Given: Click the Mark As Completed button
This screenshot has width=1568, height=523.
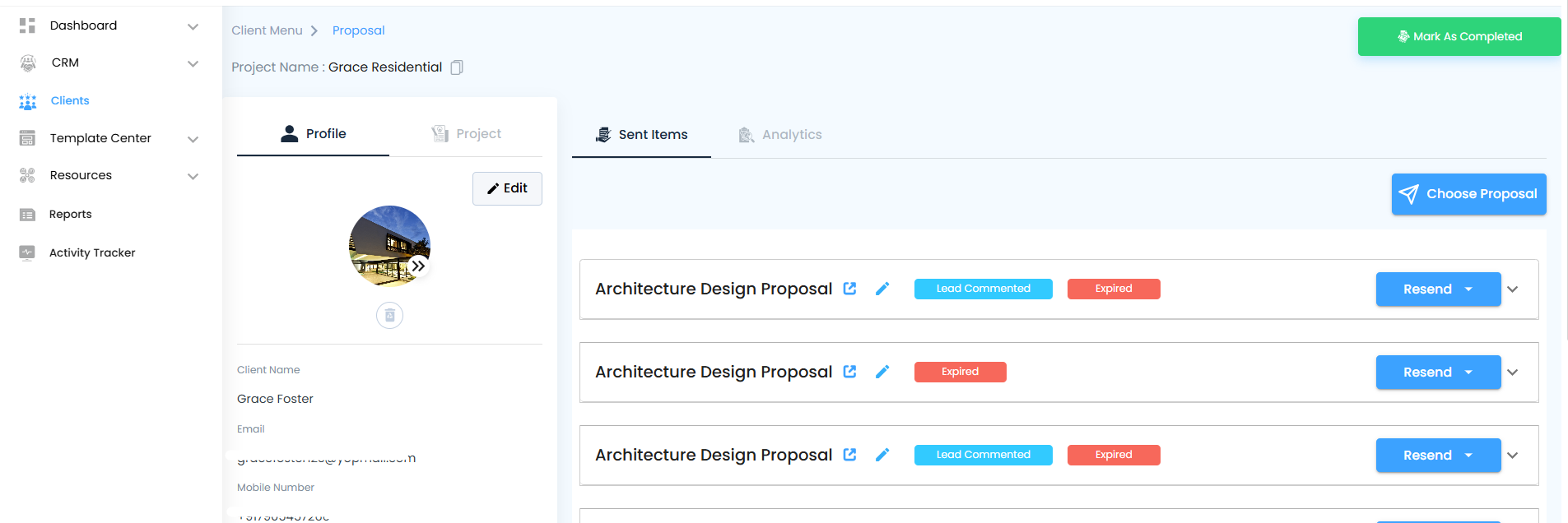Looking at the screenshot, I should click(x=1459, y=37).
